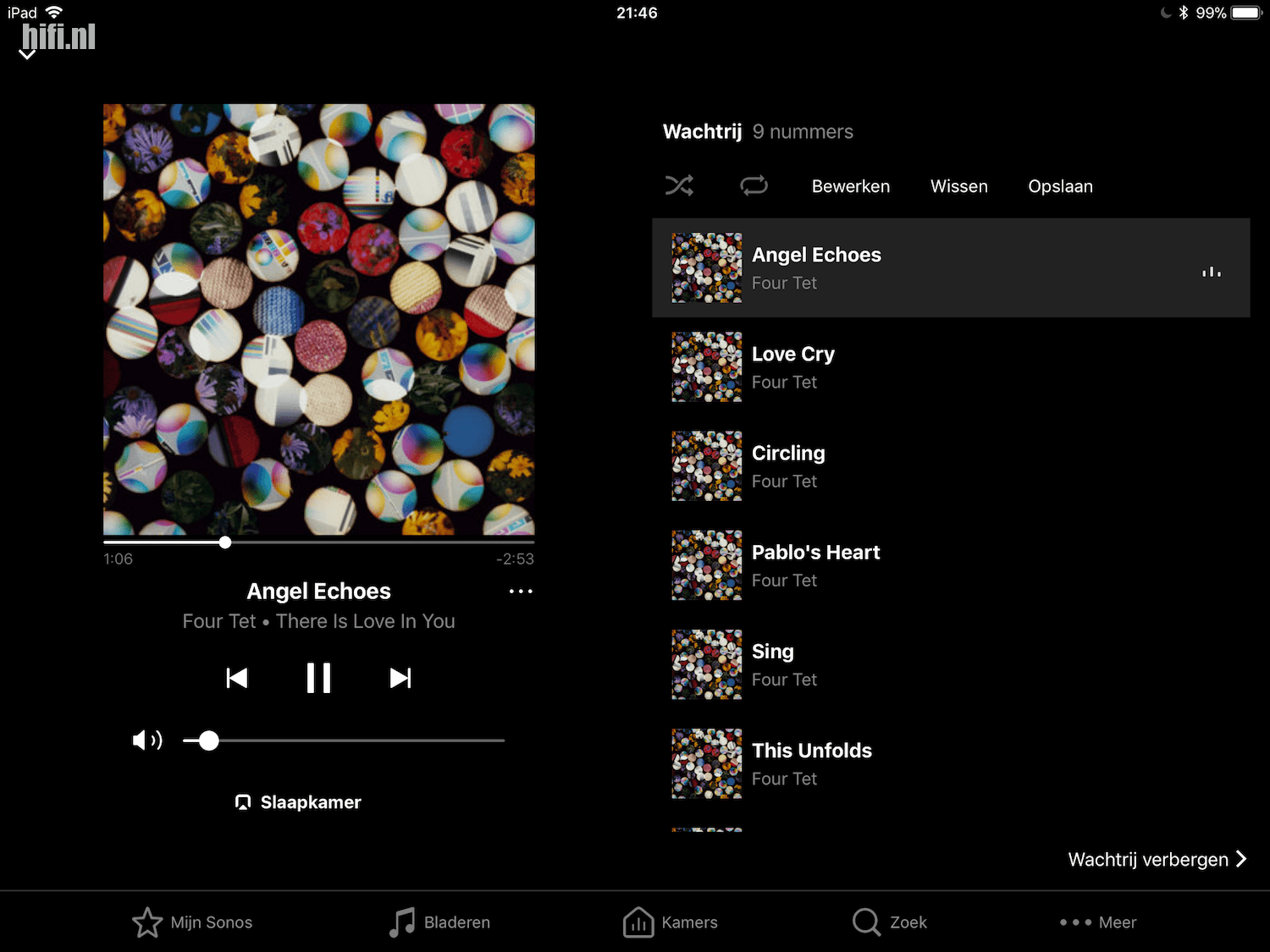Tap Bewerken to edit the queue
The width and height of the screenshot is (1270, 952).
tap(851, 186)
